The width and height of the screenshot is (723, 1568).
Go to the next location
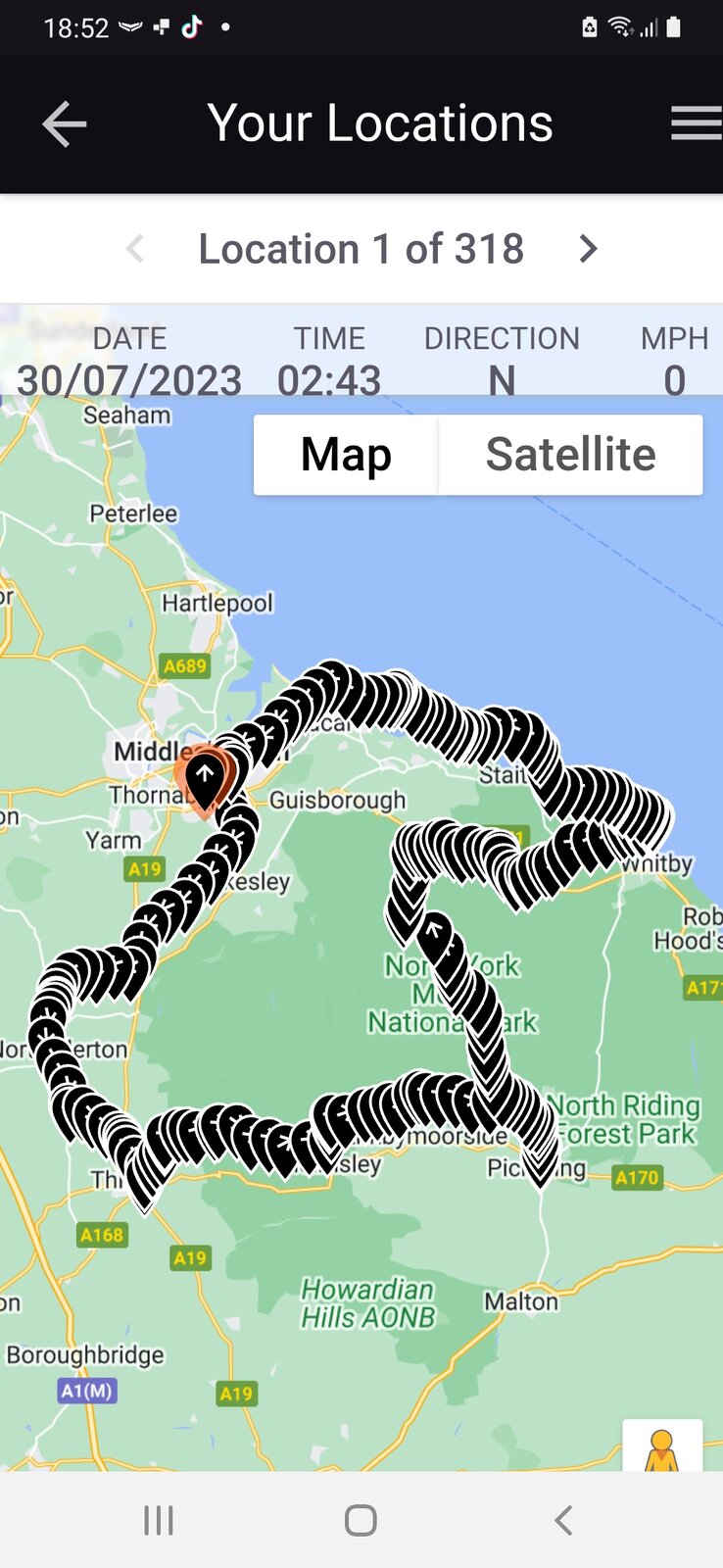[588, 249]
